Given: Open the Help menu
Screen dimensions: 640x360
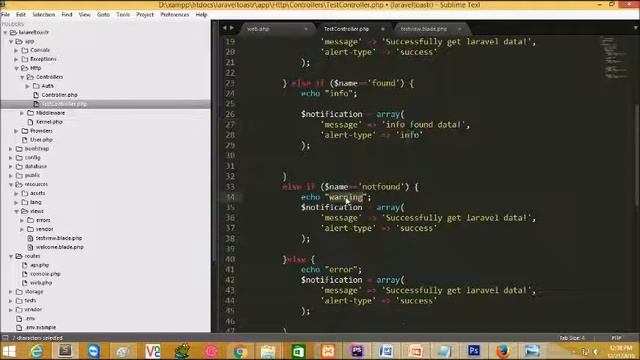Looking at the screenshot, I should point(201,14).
